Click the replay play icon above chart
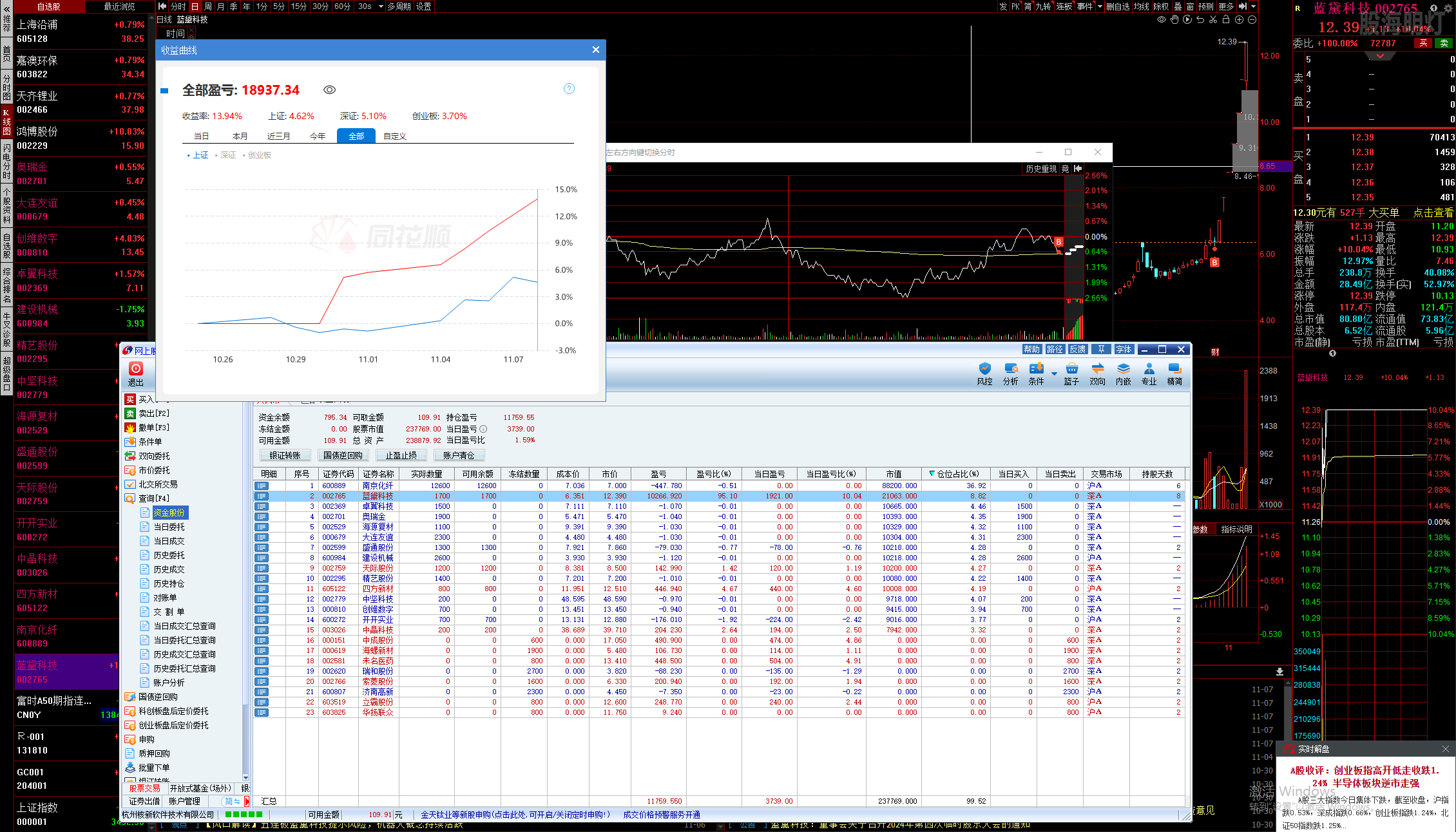Screen dimensions: 1456x832 [1187, 20]
